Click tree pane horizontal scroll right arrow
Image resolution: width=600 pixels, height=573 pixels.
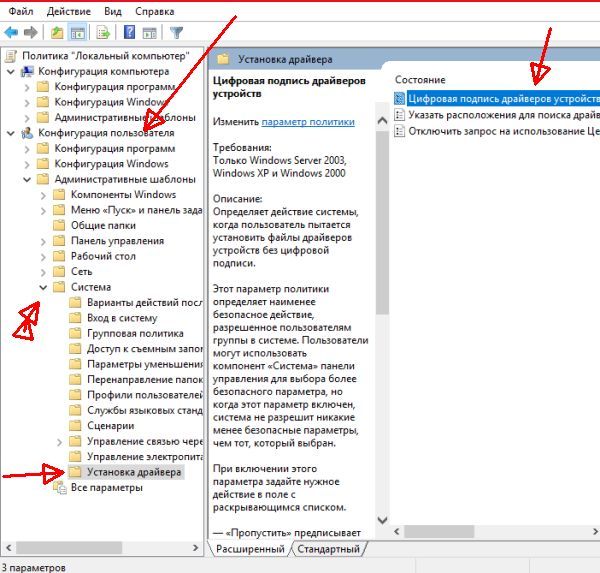pyautogui.click(x=196, y=548)
